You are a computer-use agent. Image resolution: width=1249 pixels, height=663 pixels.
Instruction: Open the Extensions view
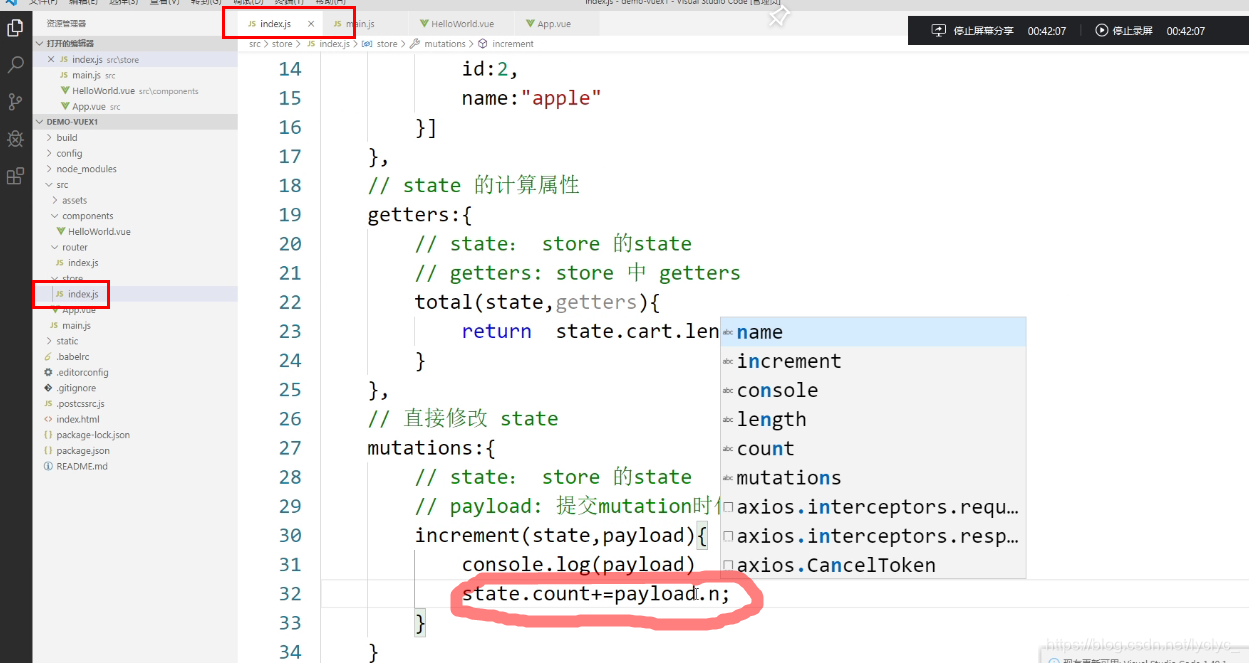(15, 176)
